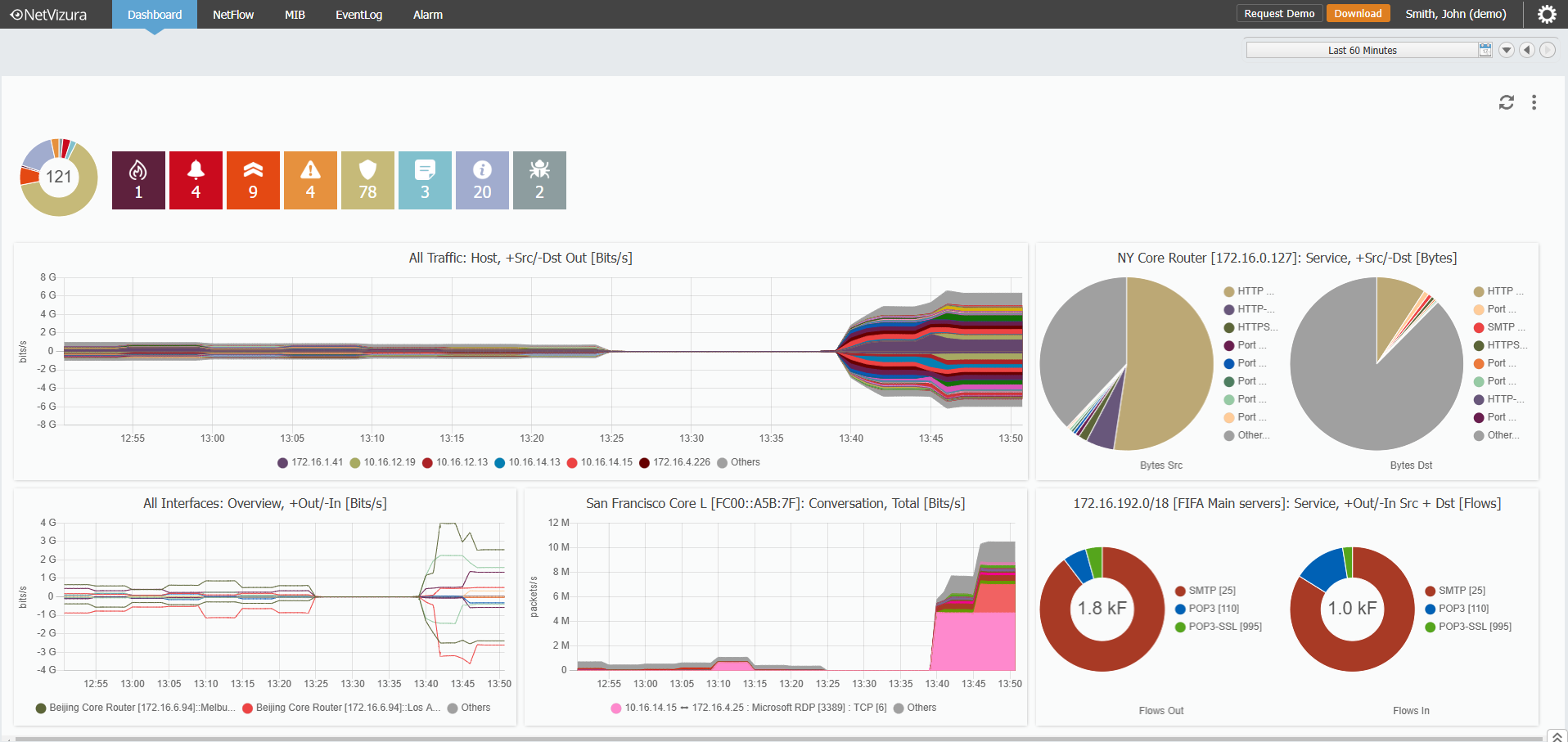Screen dimensions: 1568x742
Task: Click the horizontal scrollbar at the bottom
Action: click(x=777, y=739)
